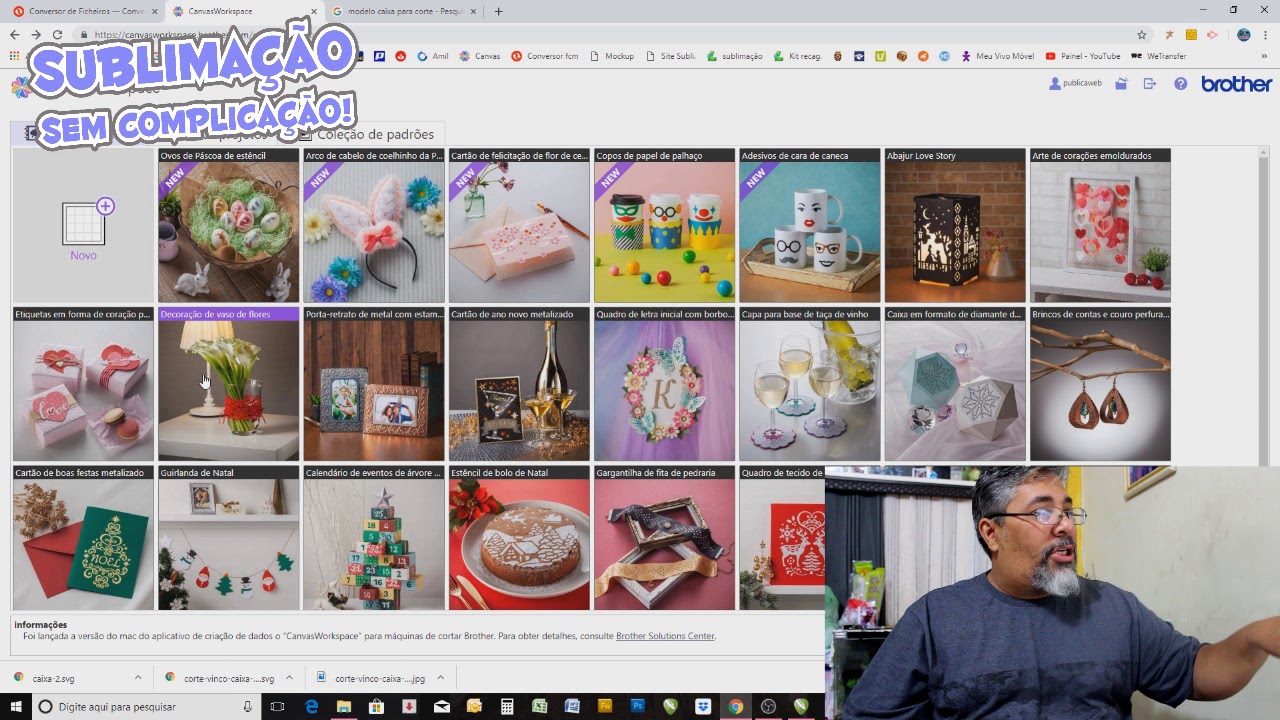The height and width of the screenshot is (720, 1280).
Task: Expand options for caixa-2.svg download
Action: point(138,678)
